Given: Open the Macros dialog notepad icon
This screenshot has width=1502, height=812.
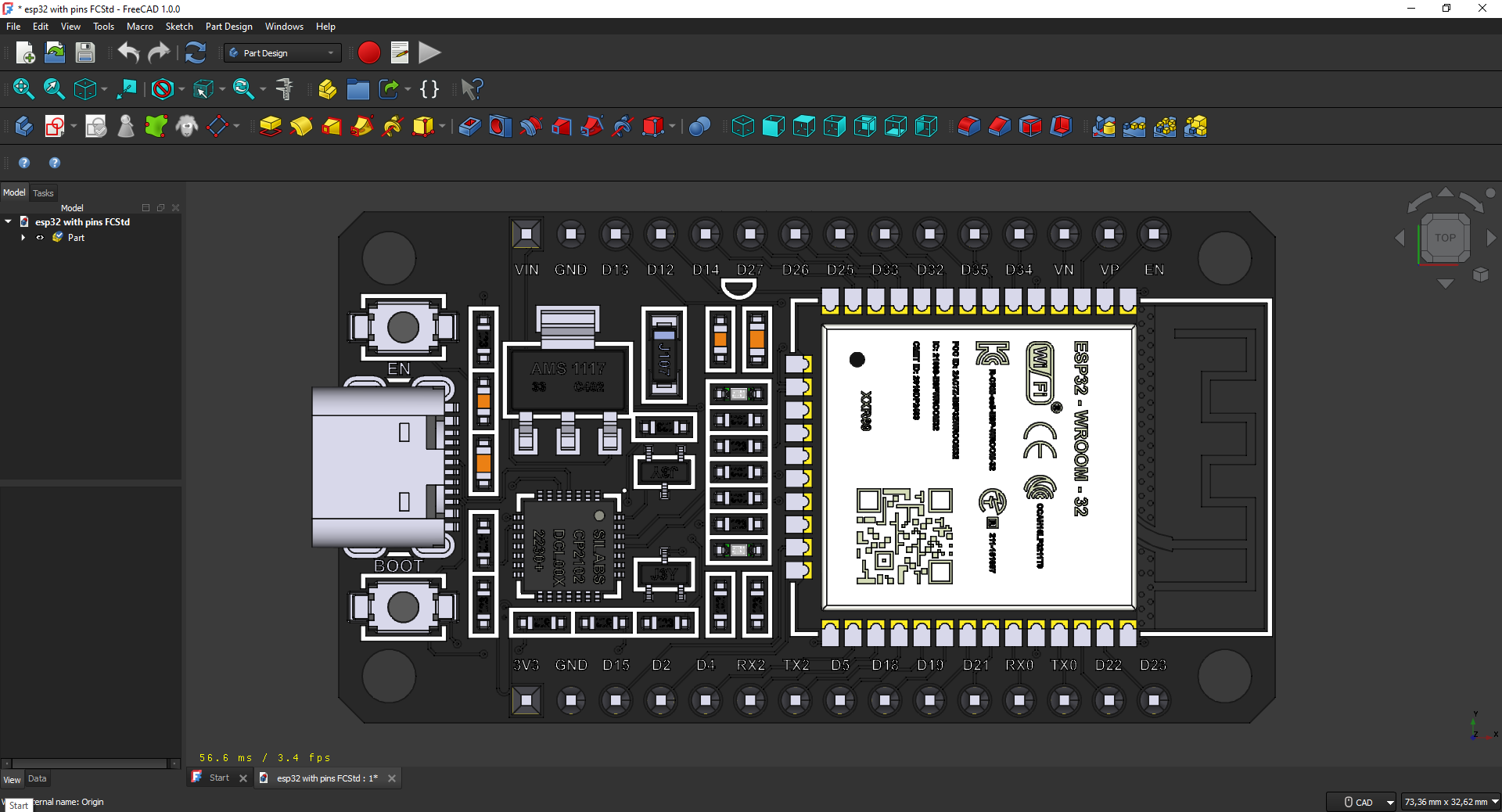Looking at the screenshot, I should (399, 53).
